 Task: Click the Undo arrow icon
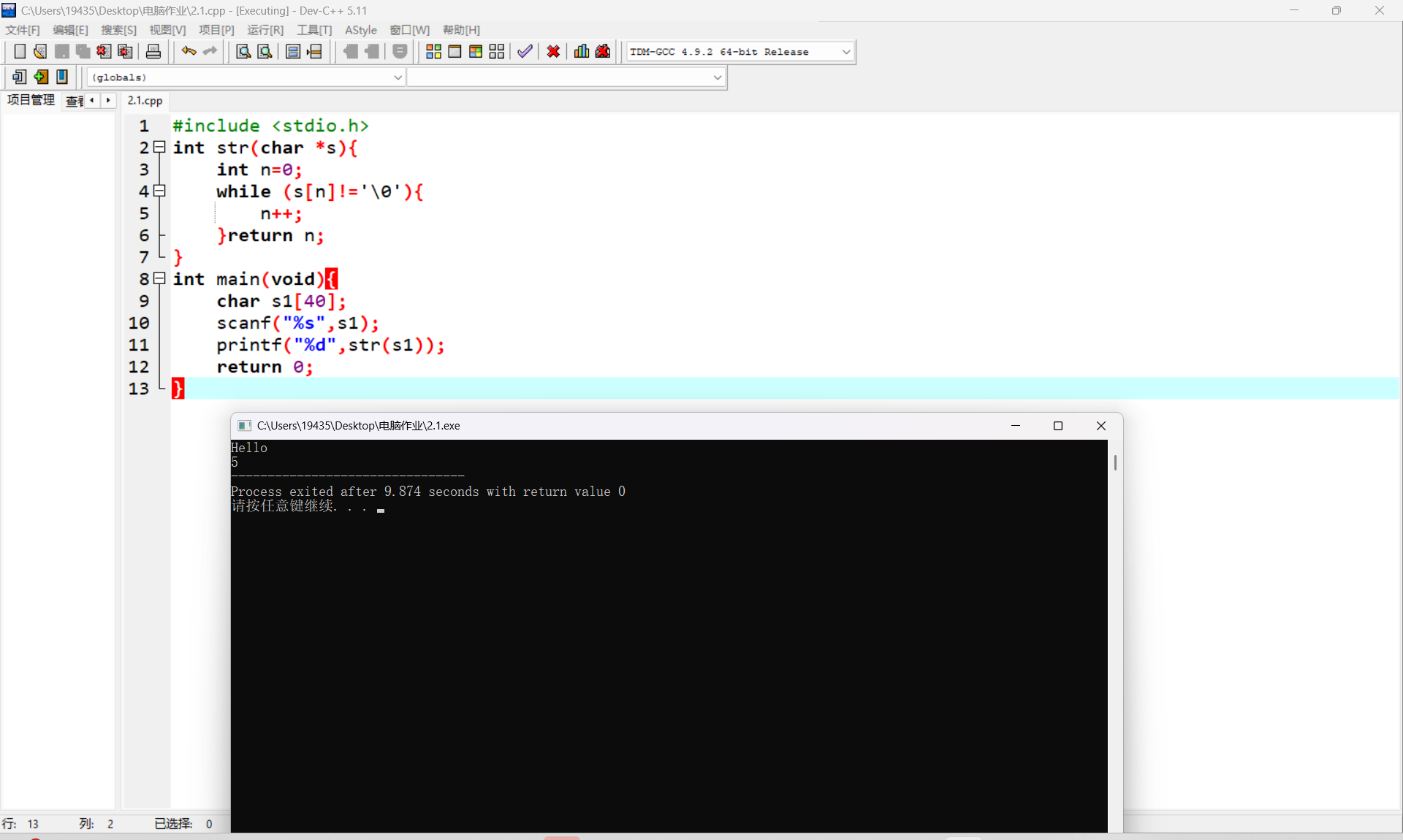[x=189, y=52]
